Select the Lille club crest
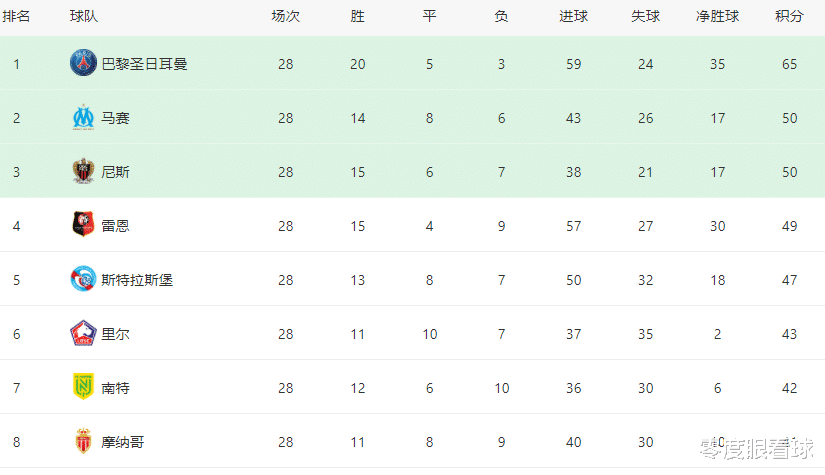Viewport: 825px width, 475px height. 83,333
